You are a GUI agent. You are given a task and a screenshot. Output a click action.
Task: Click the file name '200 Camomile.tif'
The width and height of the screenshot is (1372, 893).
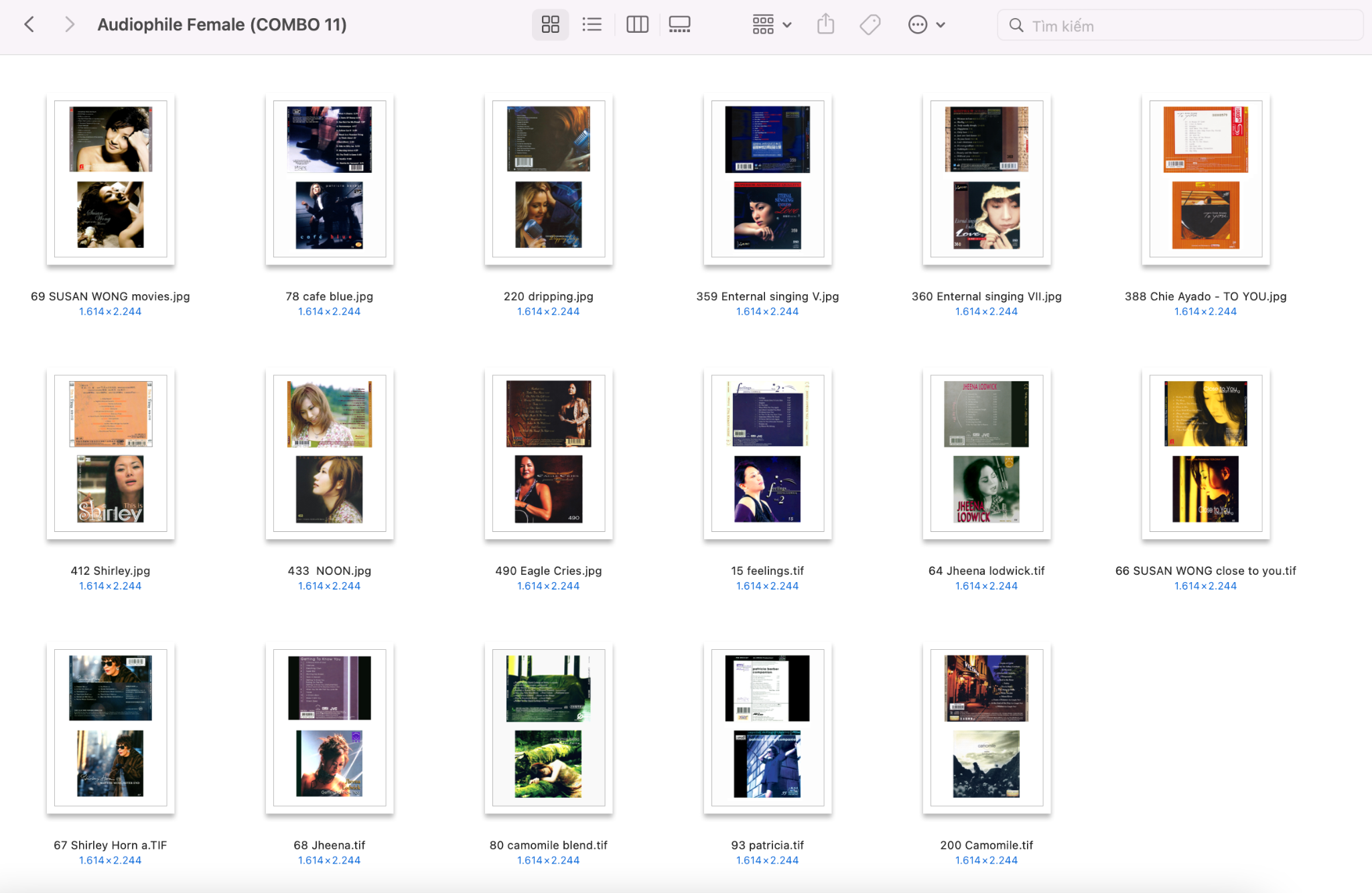(987, 845)
